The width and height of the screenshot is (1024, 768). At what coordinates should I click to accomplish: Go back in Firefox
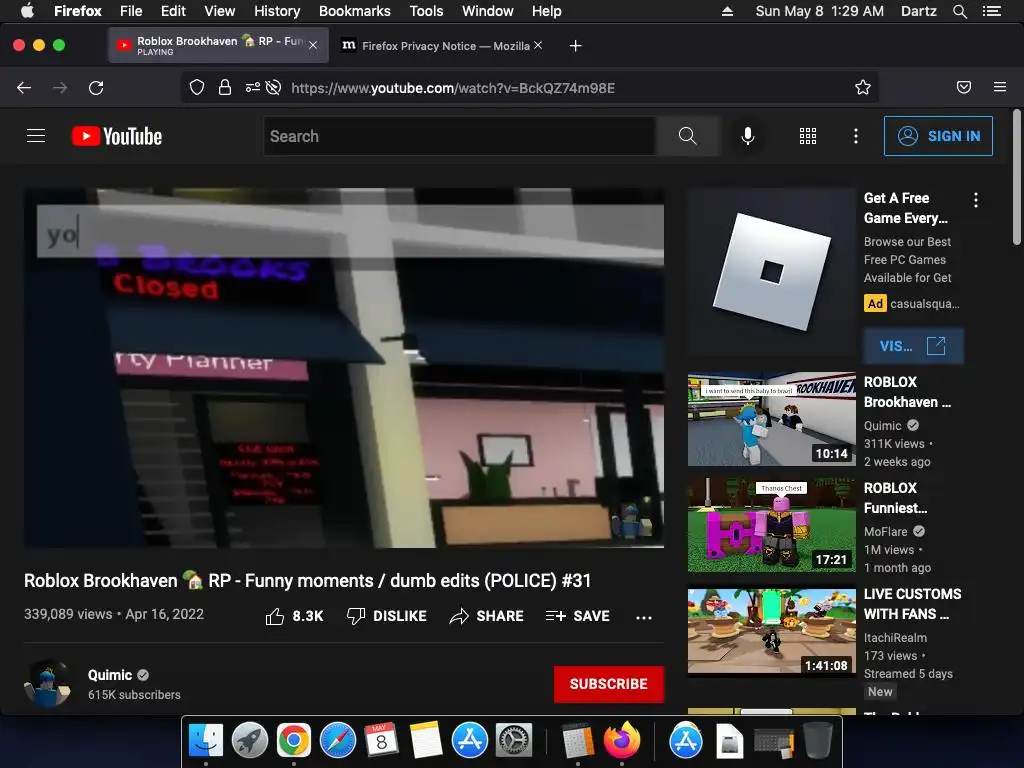(x=24, y=88)
